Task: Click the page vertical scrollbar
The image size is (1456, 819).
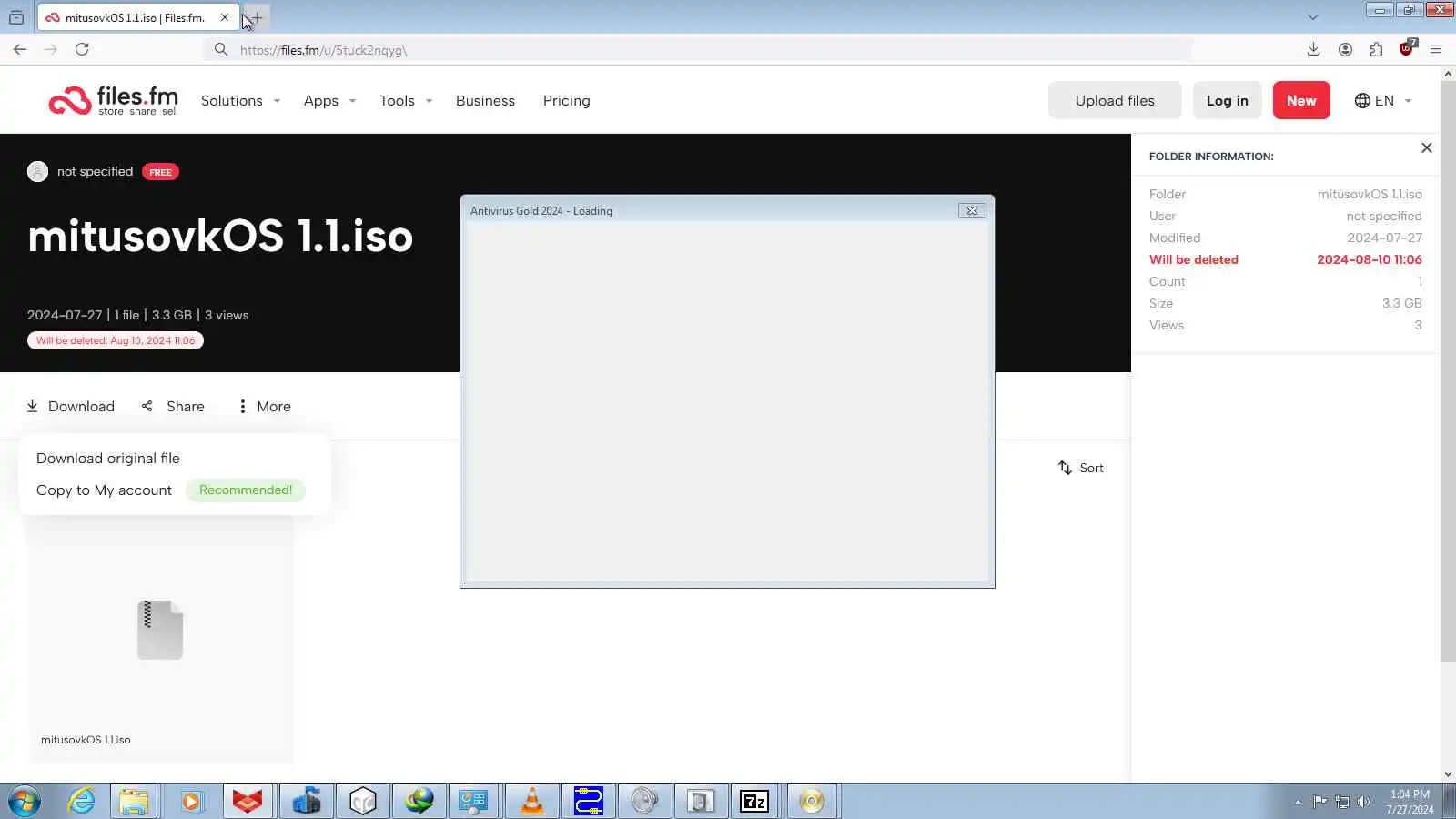Action: [1448, 371]
